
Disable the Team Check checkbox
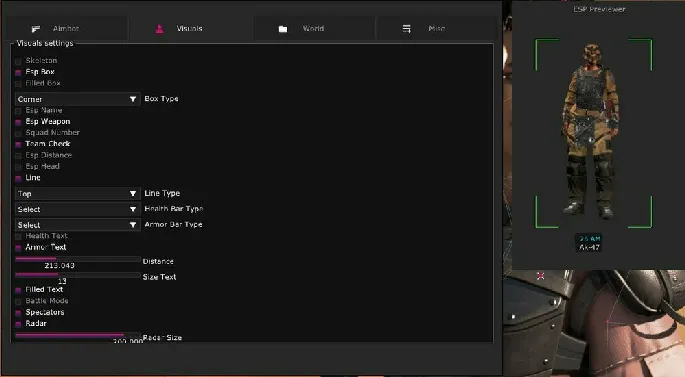[18, 145]
